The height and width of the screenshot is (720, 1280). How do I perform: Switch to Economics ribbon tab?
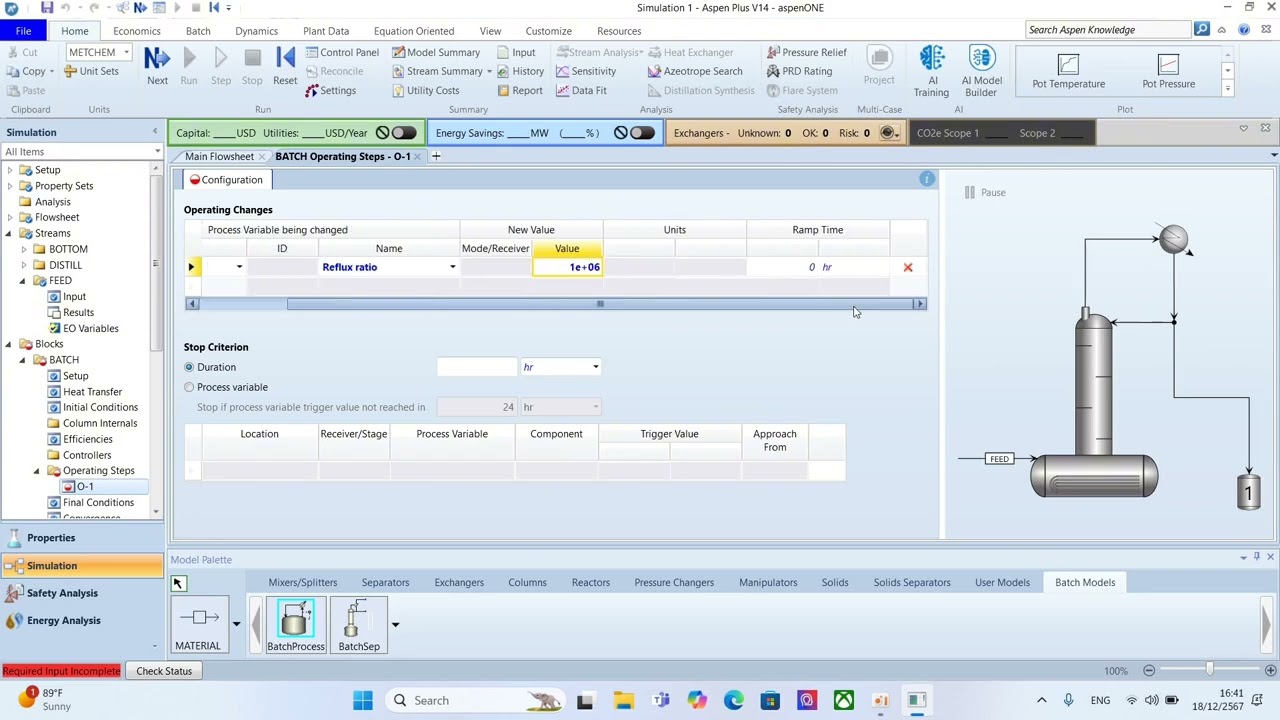click(136, 31)
